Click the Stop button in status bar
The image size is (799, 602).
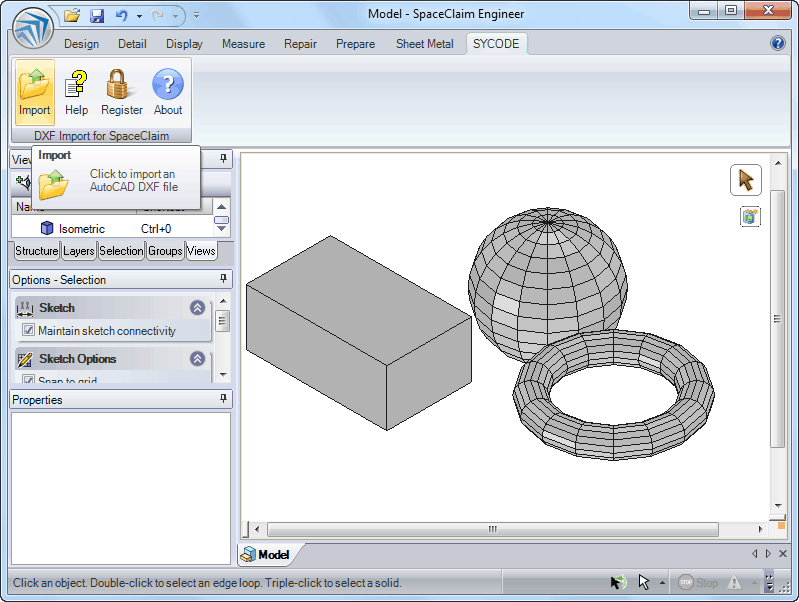tap(698, 582)
